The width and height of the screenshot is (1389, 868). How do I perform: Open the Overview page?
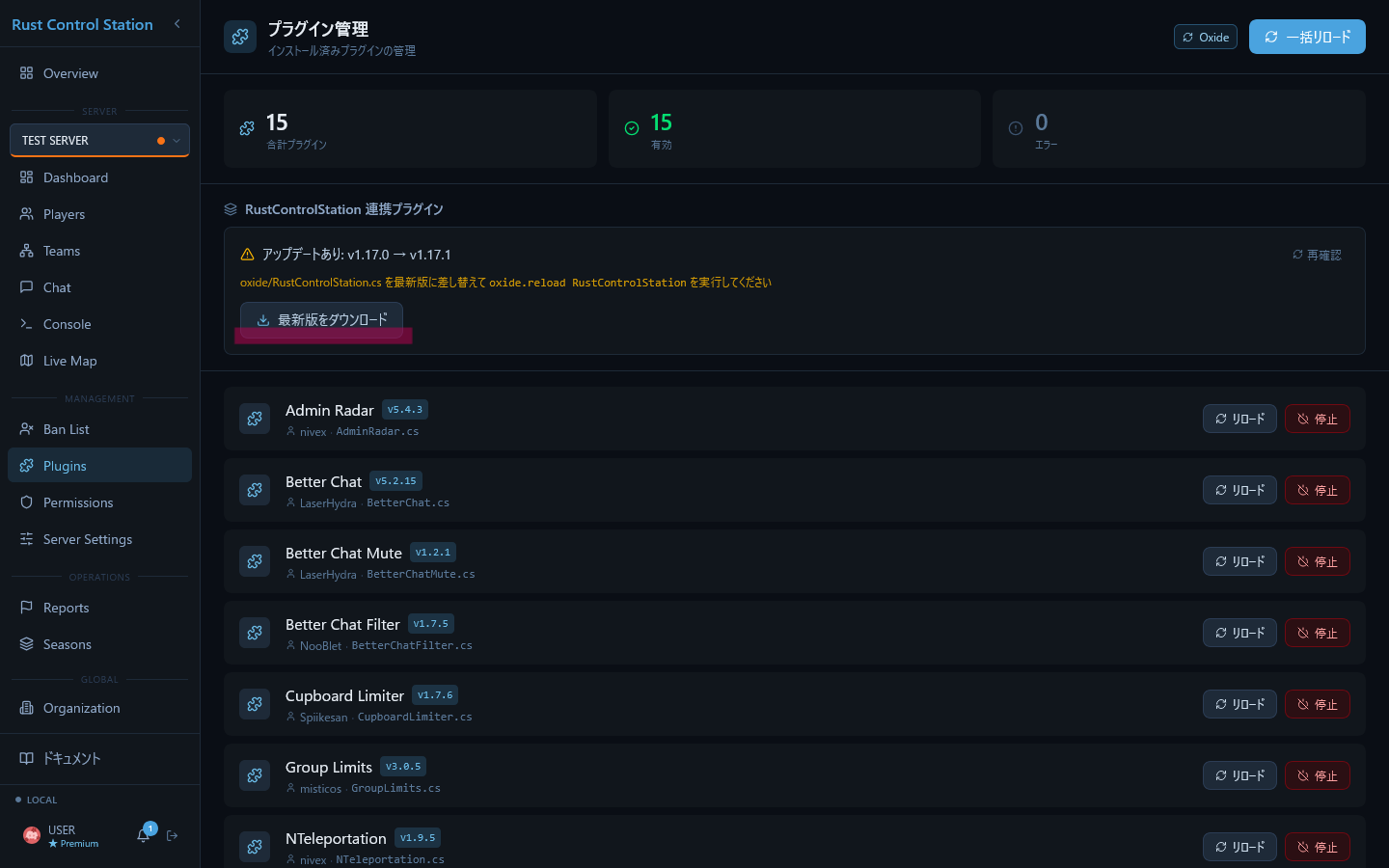click(x=99, y=73)
